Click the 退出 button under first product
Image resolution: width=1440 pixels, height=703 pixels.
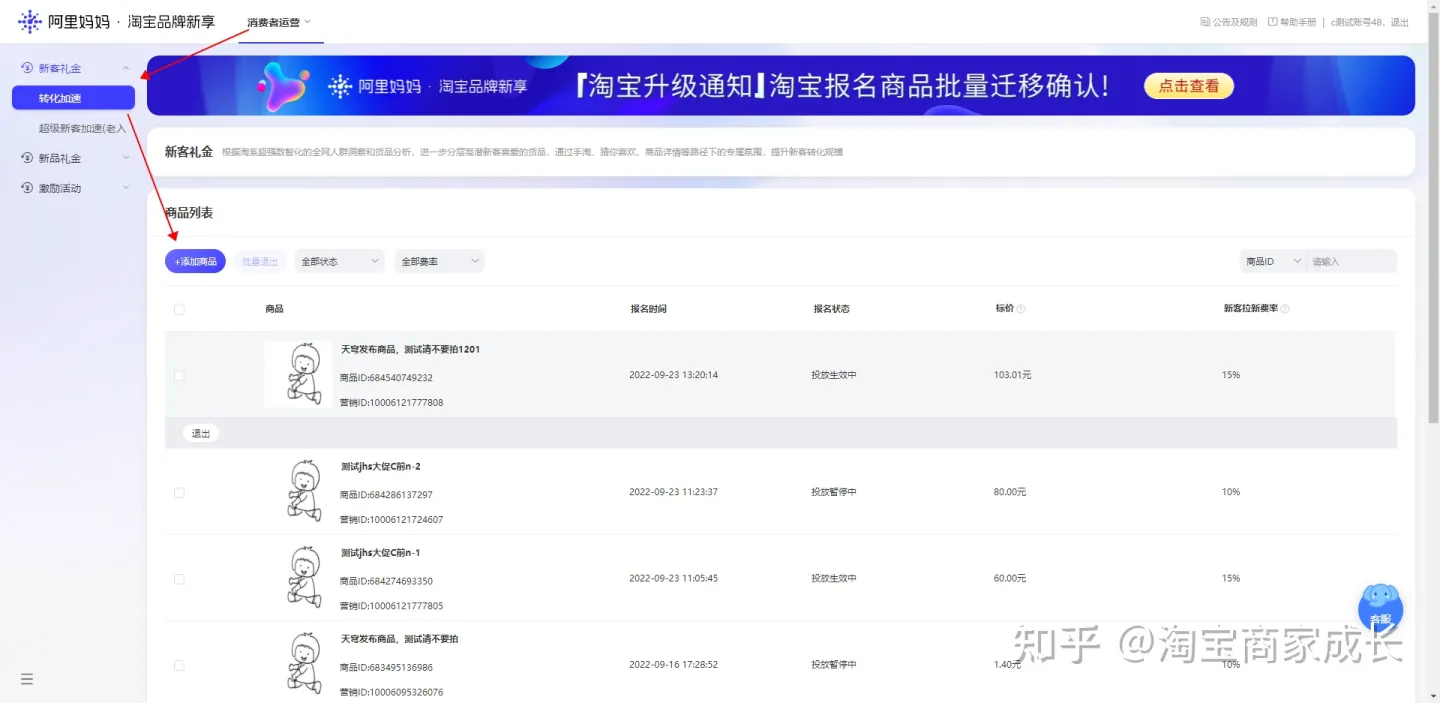pos(201,433)
